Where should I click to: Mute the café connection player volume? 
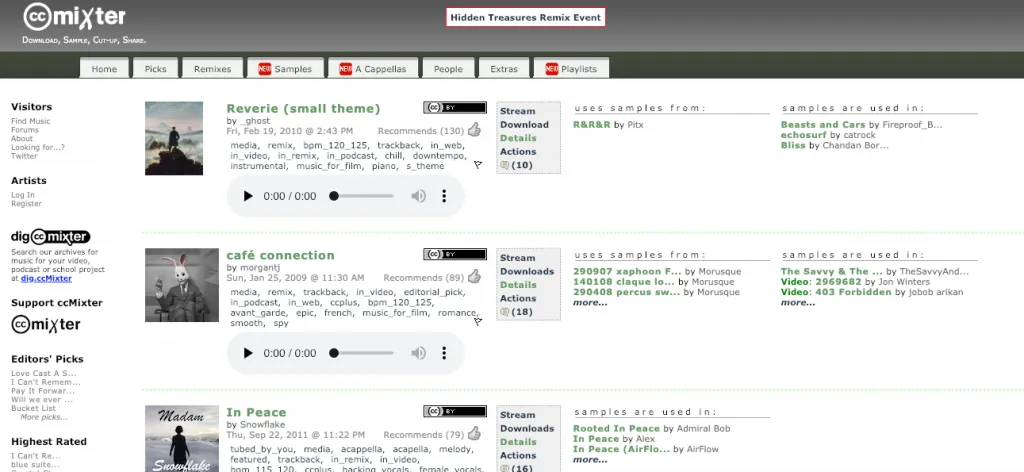[418, 353]
